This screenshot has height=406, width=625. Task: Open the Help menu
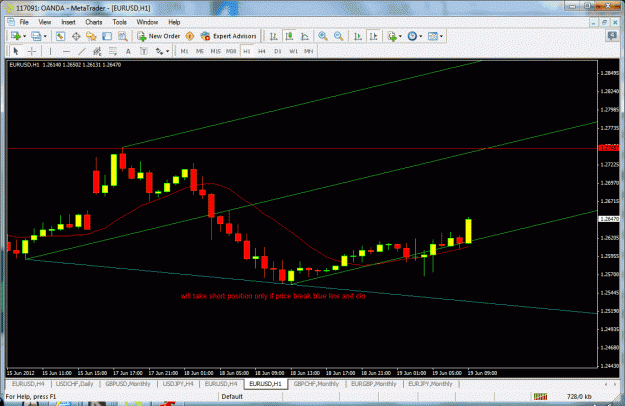[174, 22]
